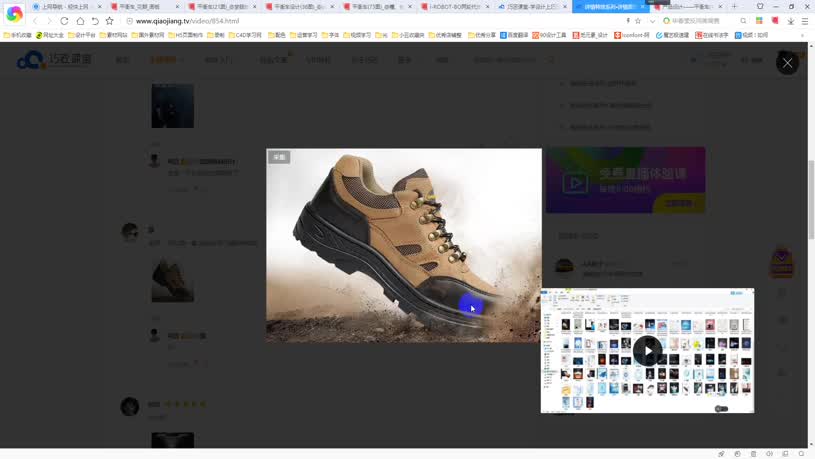Close the first tab 上网导航
815x459 pixels.
tap(100, 7)
